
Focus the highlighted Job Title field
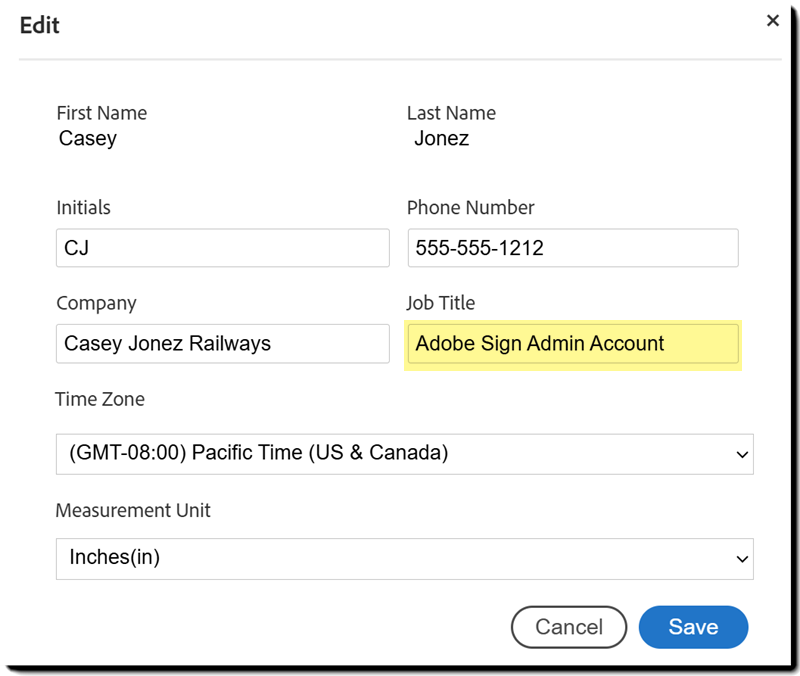pos(572,343)
